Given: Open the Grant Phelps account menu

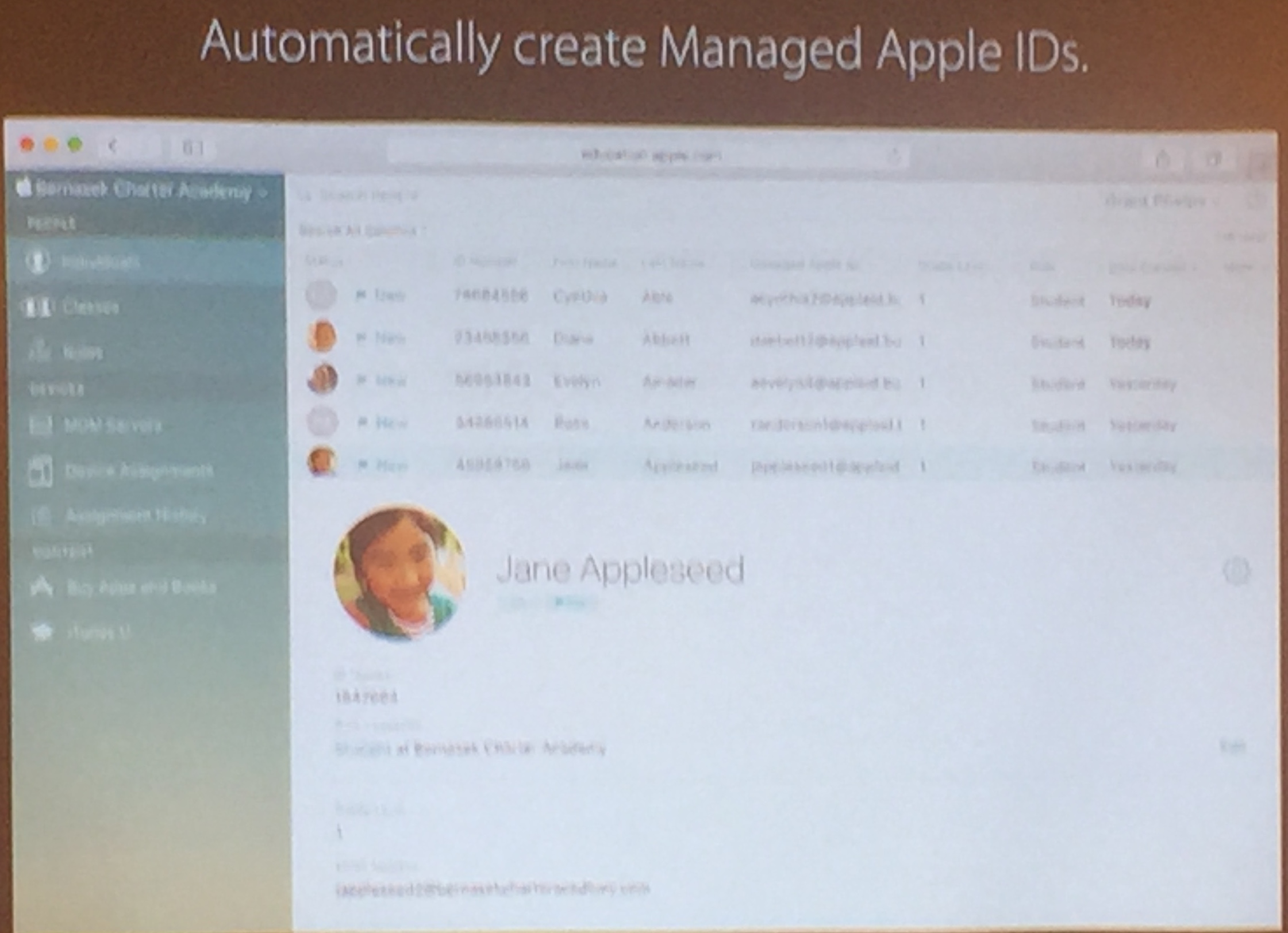Looking at the screenshot, I should (1162, 201).
